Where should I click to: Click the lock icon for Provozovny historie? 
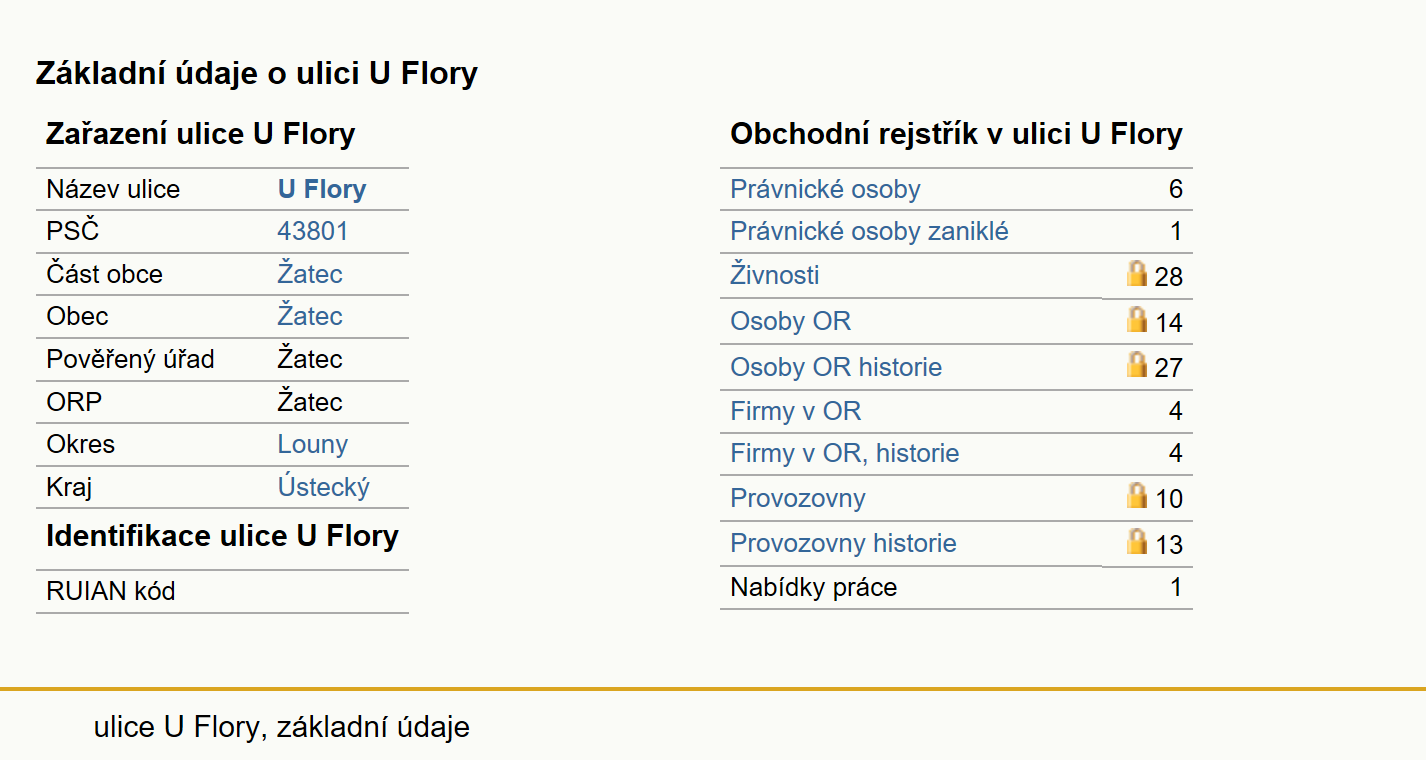[1136, 541]
